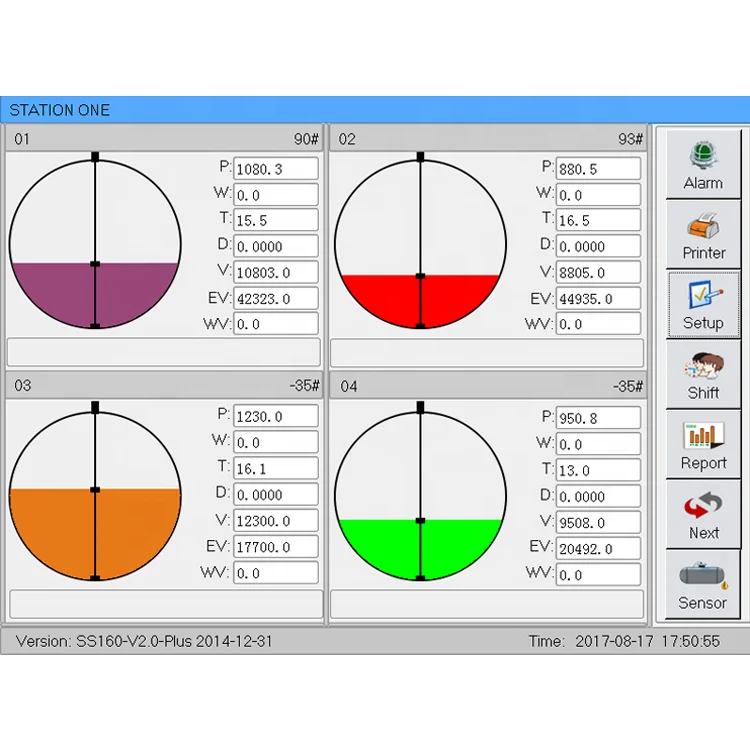750x750 pixels.
Task: Click tank 03 V field 12300.0
Action: (276, 520)
